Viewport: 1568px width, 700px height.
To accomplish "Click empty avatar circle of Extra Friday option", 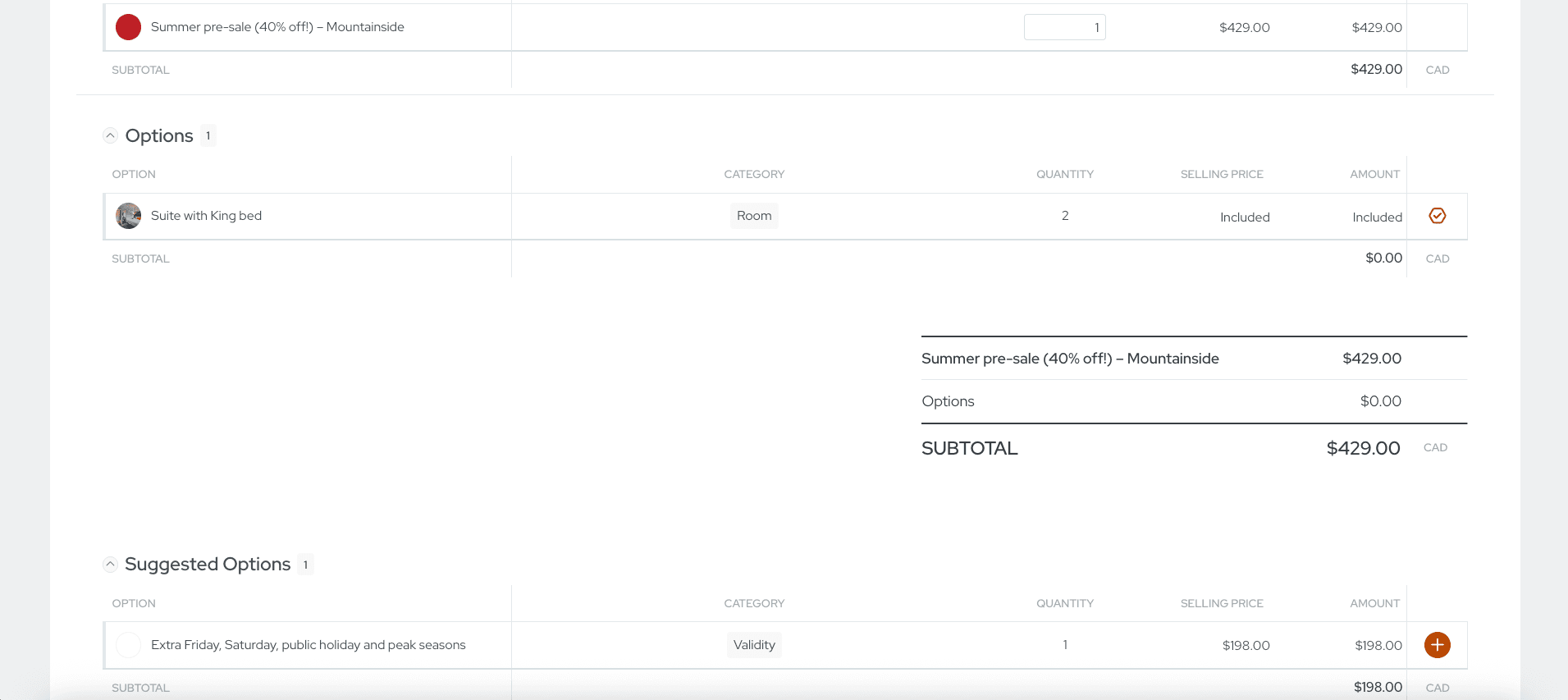I will click(128, 645).
